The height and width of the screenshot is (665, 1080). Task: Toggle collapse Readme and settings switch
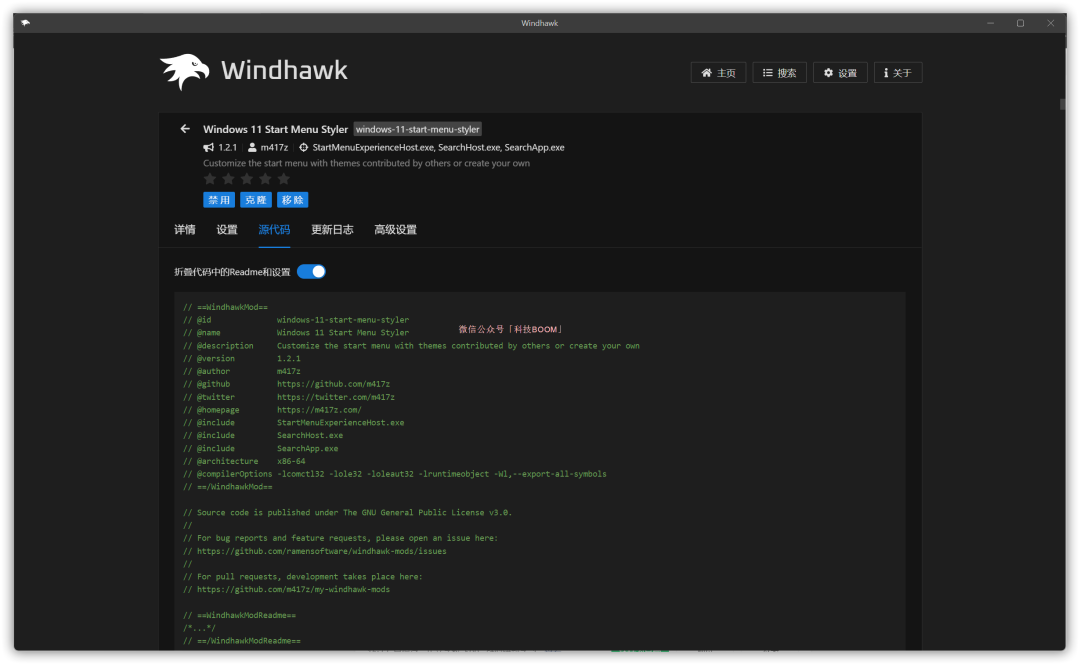click(311, 272)
